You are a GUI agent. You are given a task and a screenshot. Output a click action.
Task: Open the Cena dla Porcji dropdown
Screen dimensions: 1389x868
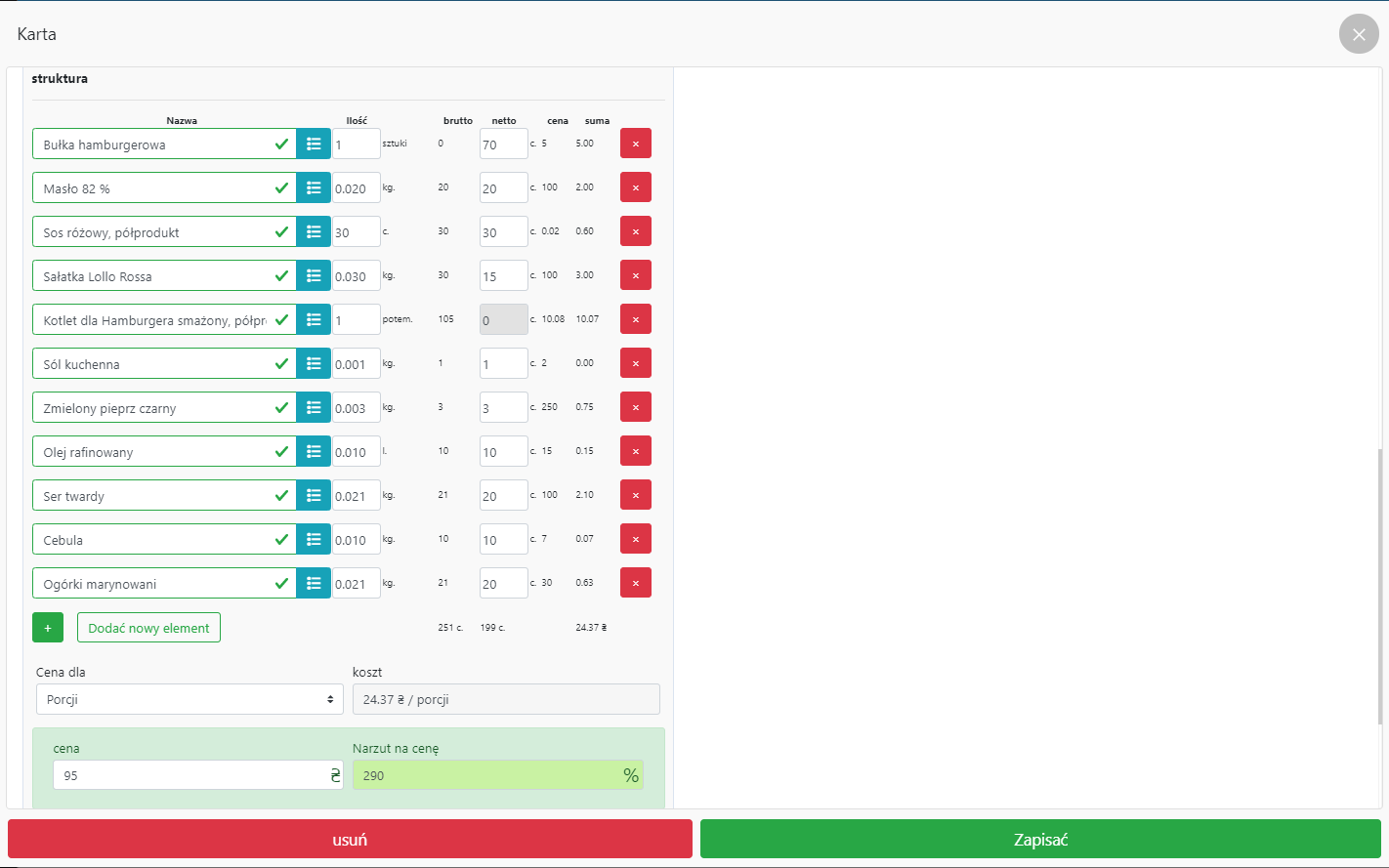(189, 699)
